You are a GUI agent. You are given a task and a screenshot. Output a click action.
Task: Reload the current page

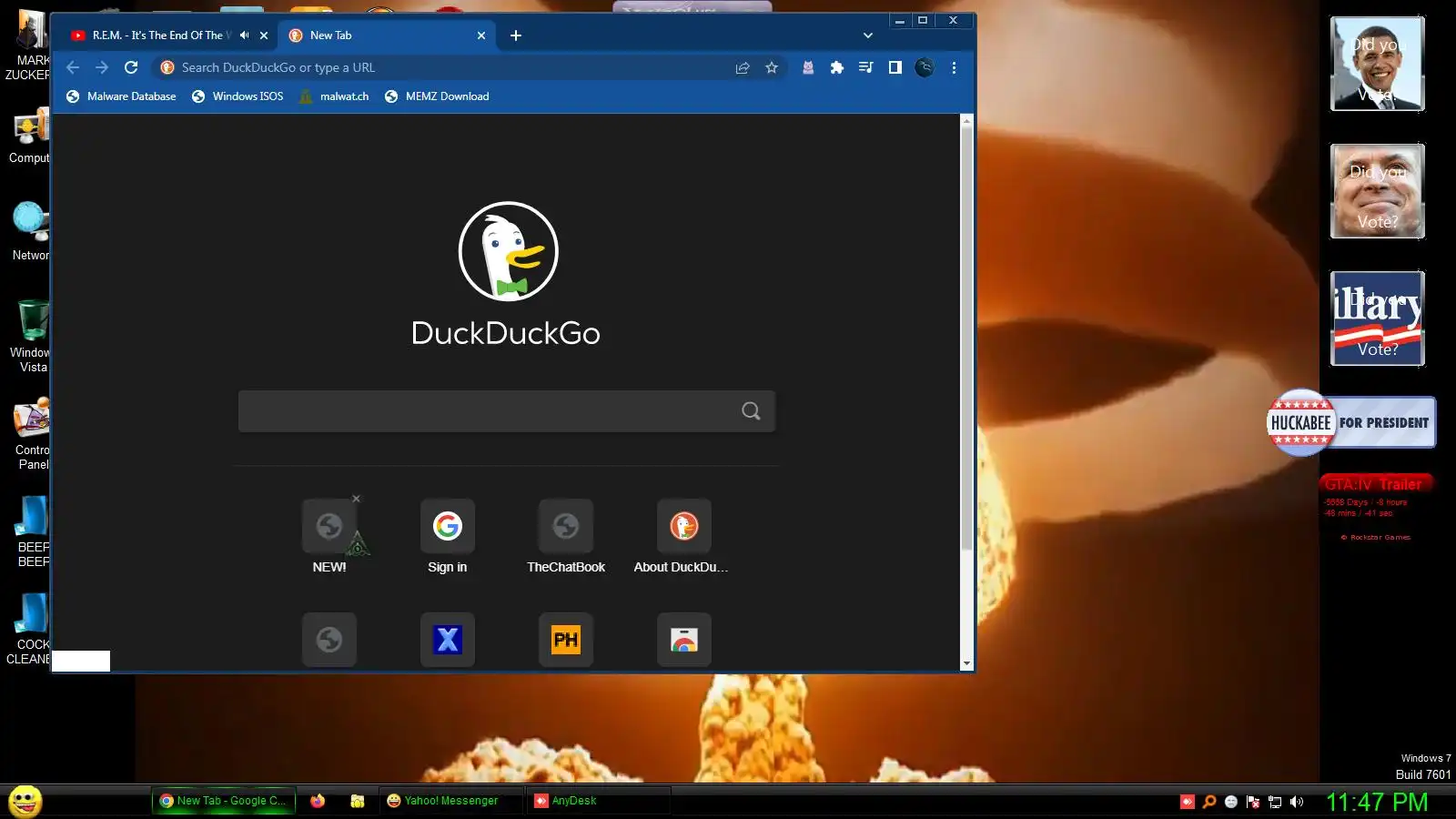click(x=131, y=67)
